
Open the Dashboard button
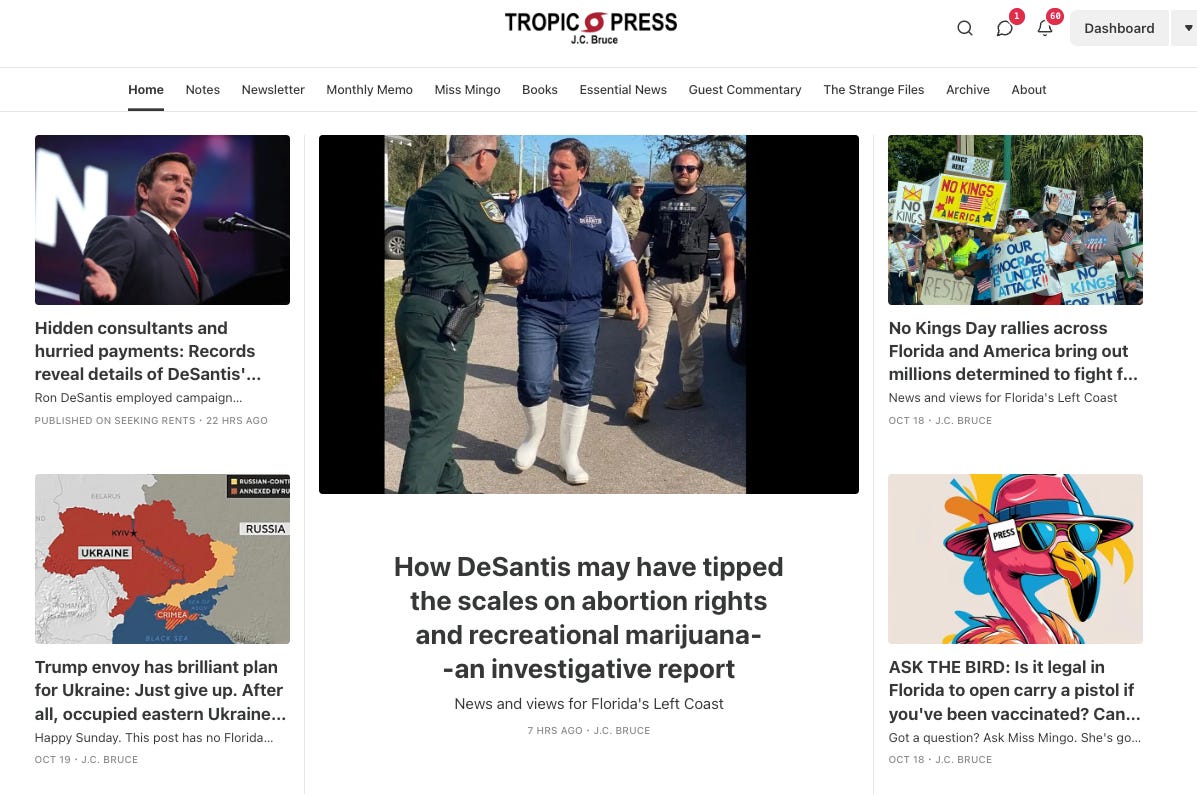click(x=1119, y=28)
